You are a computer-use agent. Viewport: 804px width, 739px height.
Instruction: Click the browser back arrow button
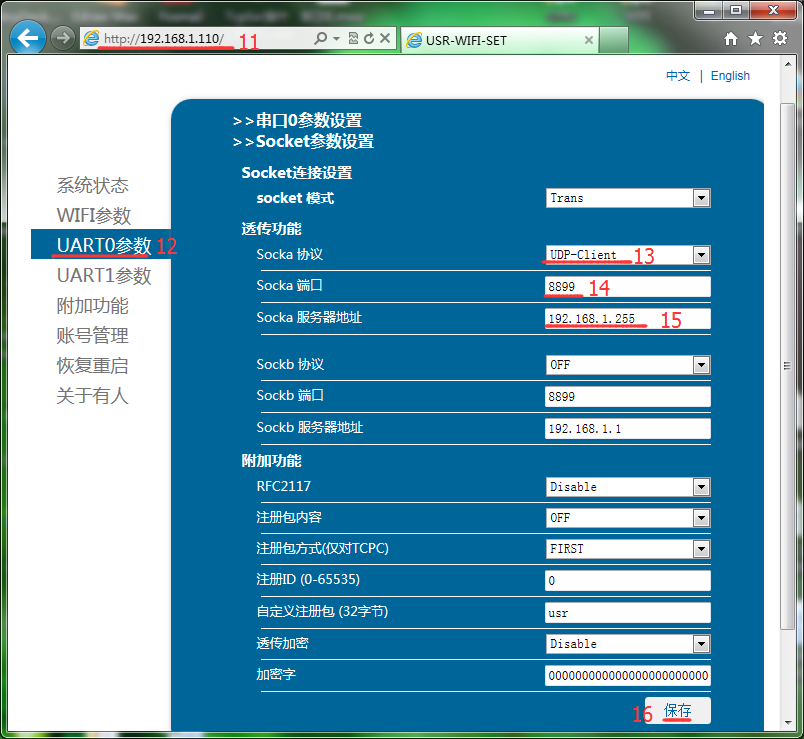pos(28,38)
